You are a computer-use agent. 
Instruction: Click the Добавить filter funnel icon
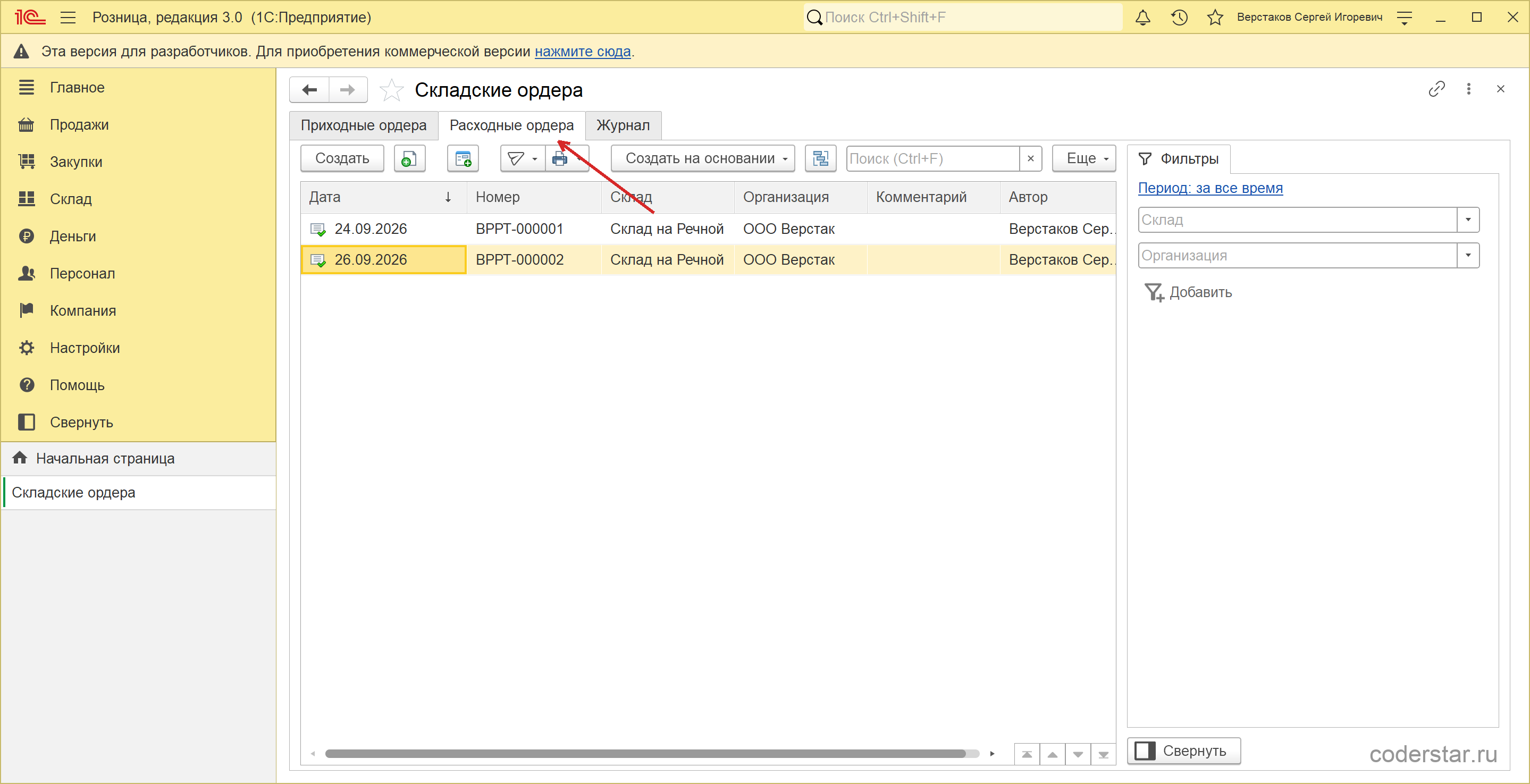point(1154,292)
